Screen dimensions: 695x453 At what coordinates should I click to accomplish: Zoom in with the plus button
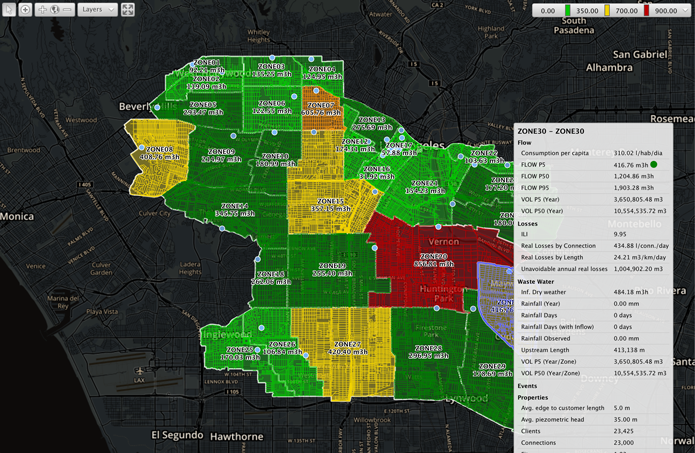42,9
